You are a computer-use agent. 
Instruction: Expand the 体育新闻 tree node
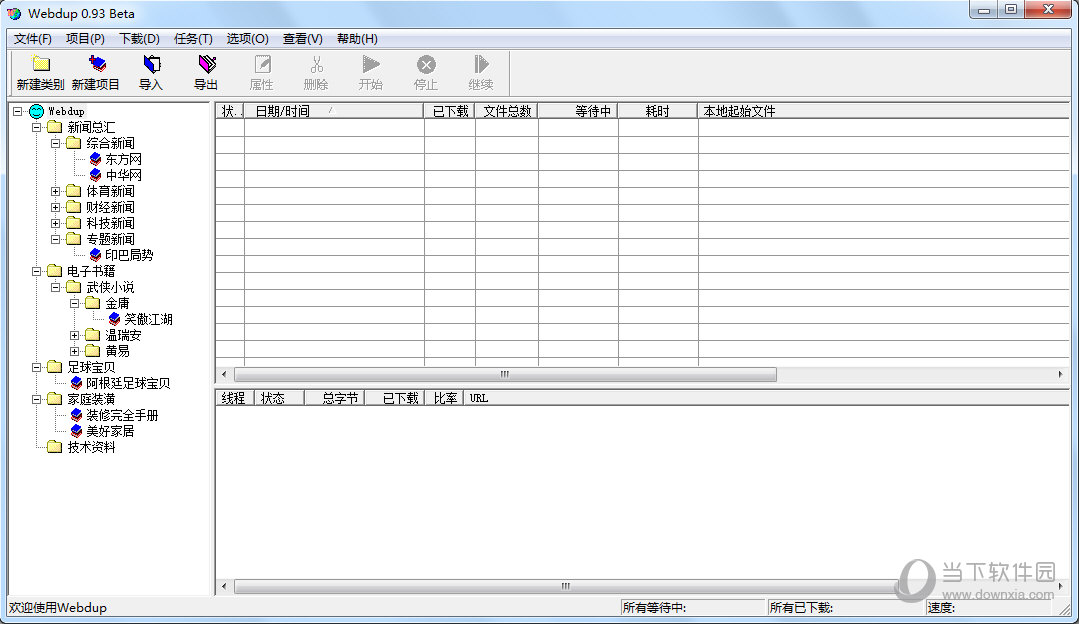[x=56, y=191]
